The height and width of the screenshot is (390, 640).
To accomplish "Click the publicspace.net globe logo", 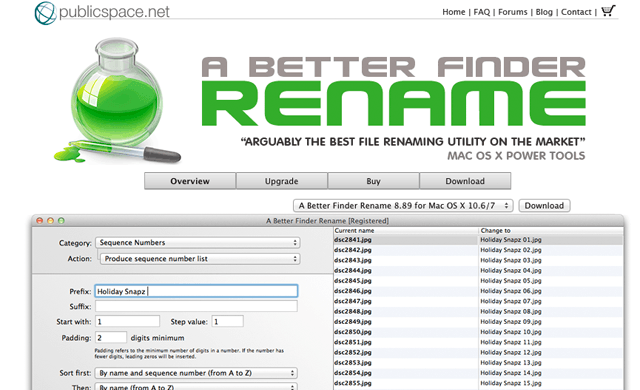I will coord(45,13).
